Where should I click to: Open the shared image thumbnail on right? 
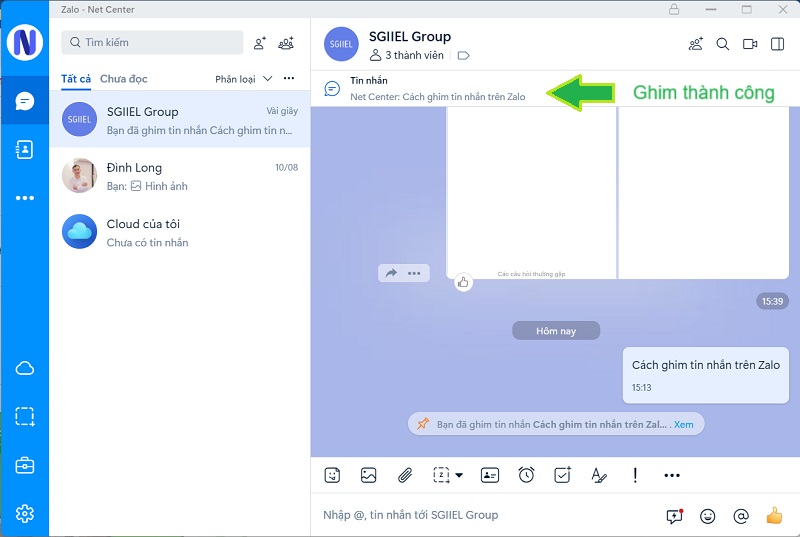pos(704,192)
